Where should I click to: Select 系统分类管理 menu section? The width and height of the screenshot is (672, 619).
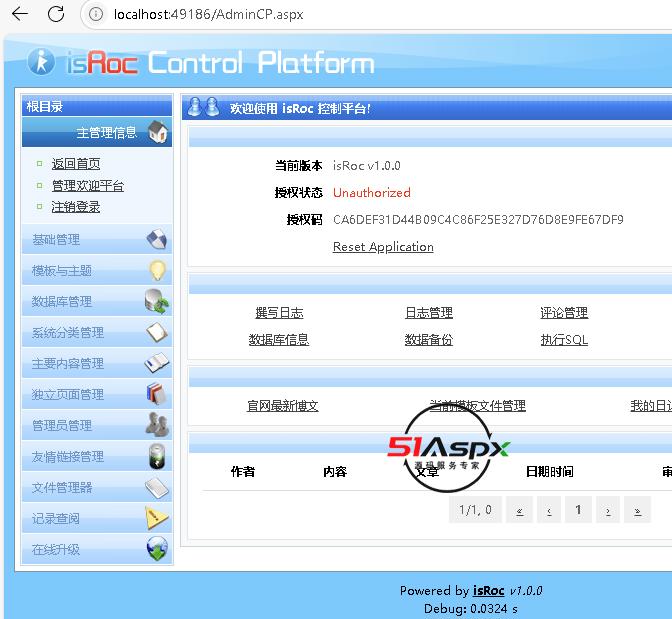(x=97, y=332)
